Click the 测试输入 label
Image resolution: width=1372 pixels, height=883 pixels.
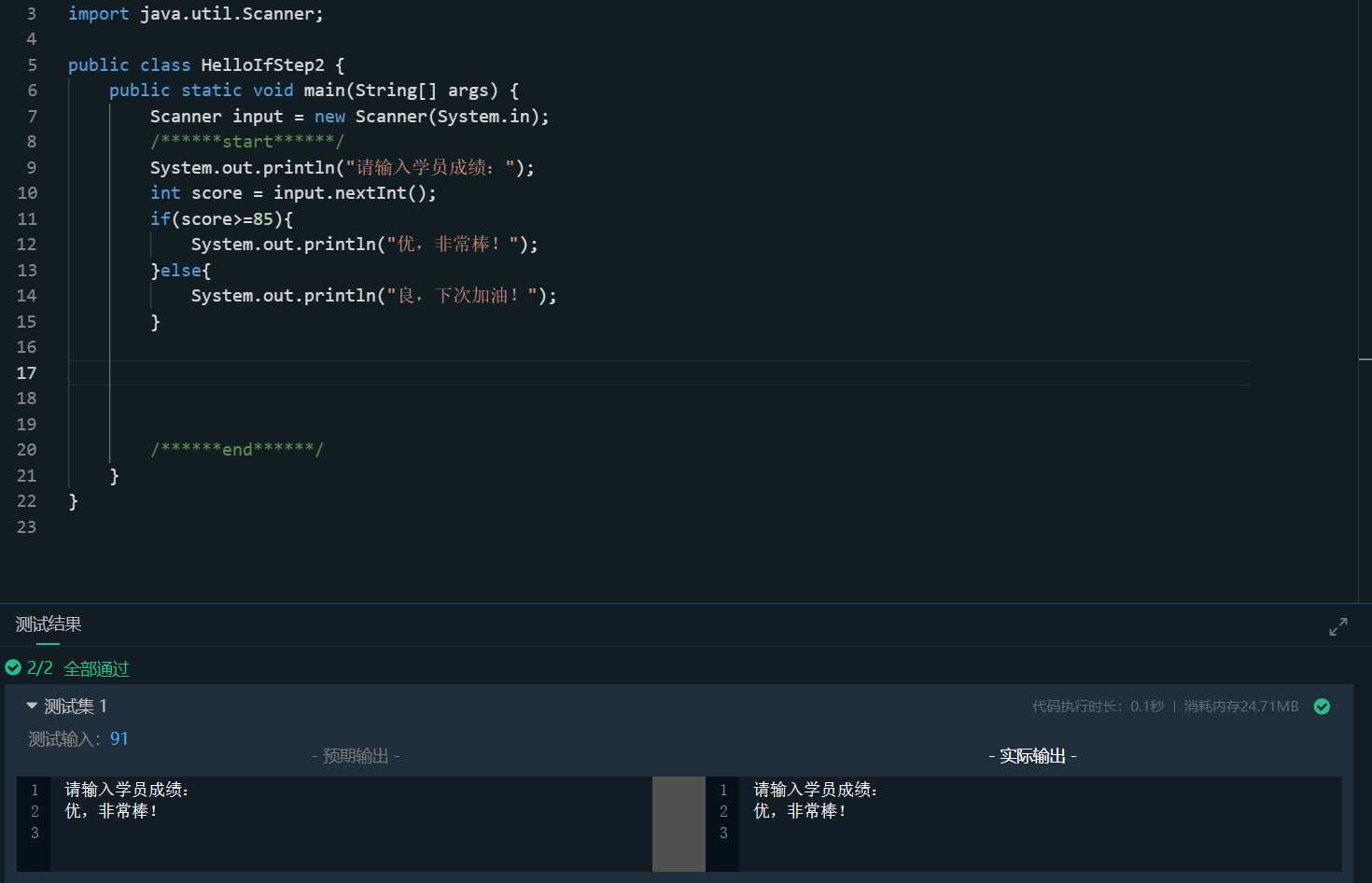[x=64, y=739]
